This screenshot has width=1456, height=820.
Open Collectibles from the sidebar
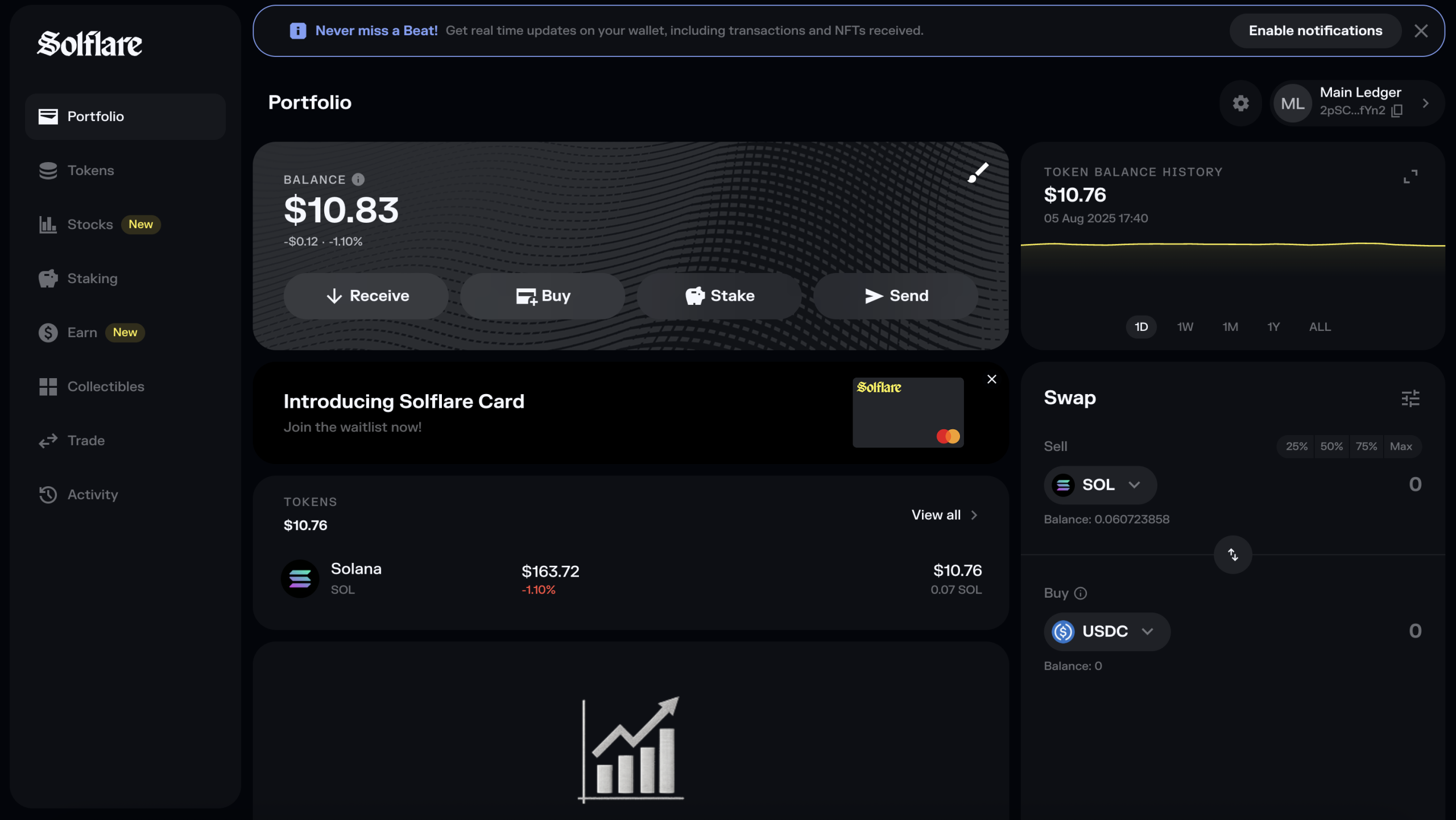pos(106,387)
